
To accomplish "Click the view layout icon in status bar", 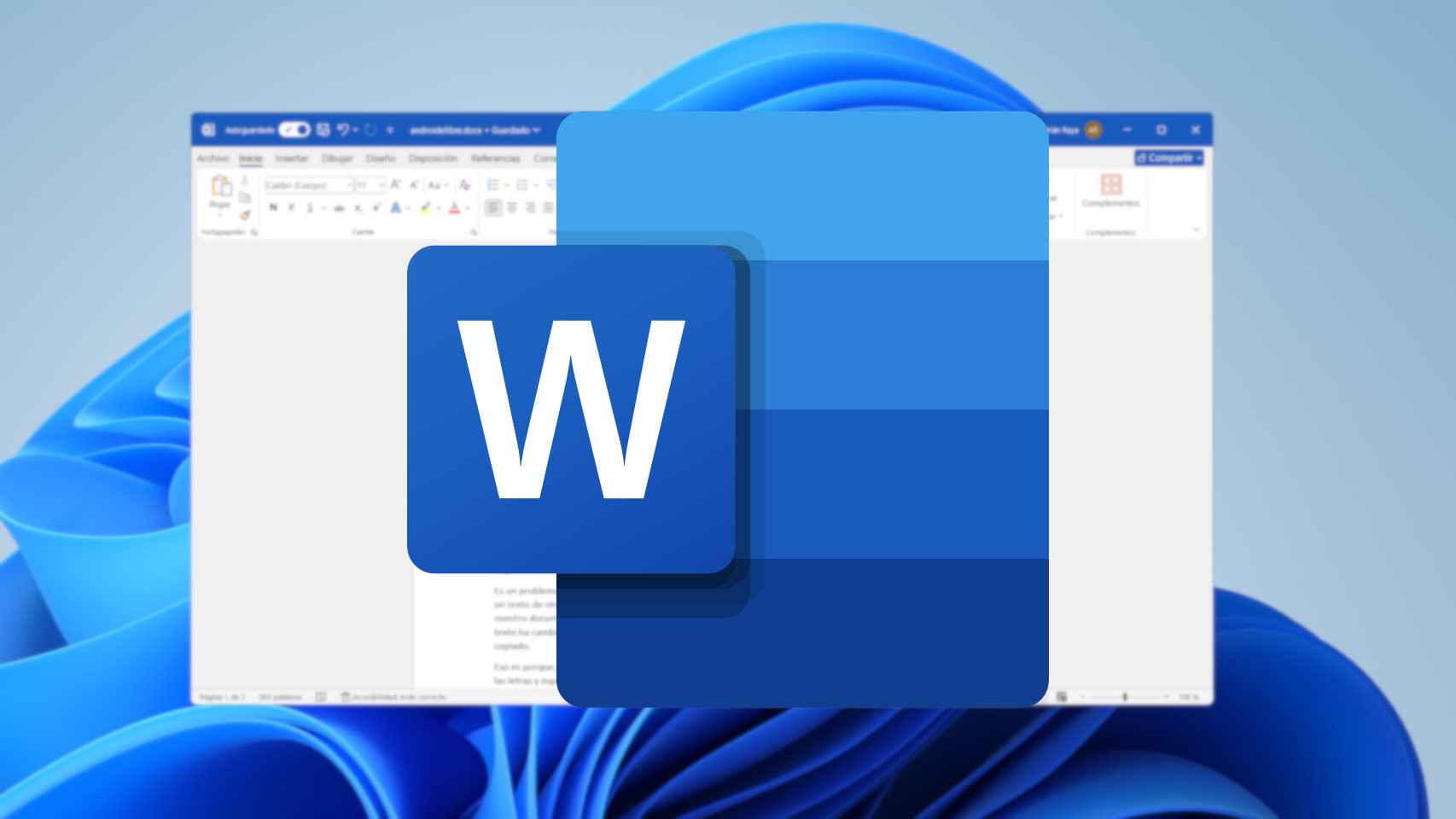I will click(1062, 697).
